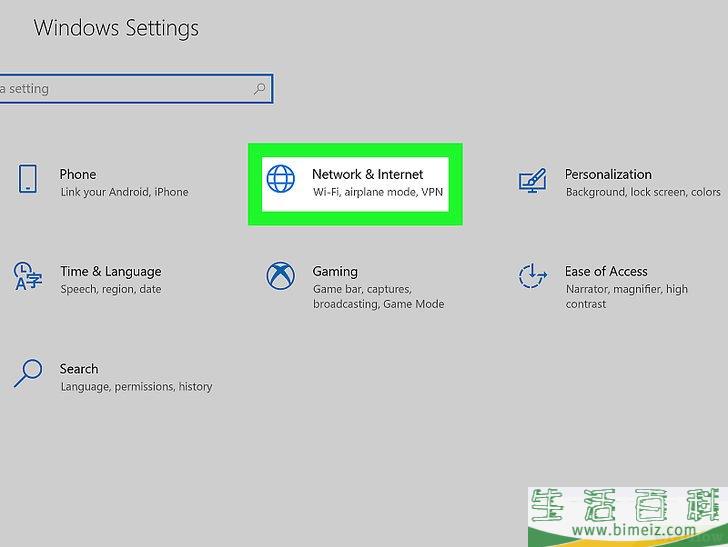Click the Windows Settings heading

click(116, 28)
